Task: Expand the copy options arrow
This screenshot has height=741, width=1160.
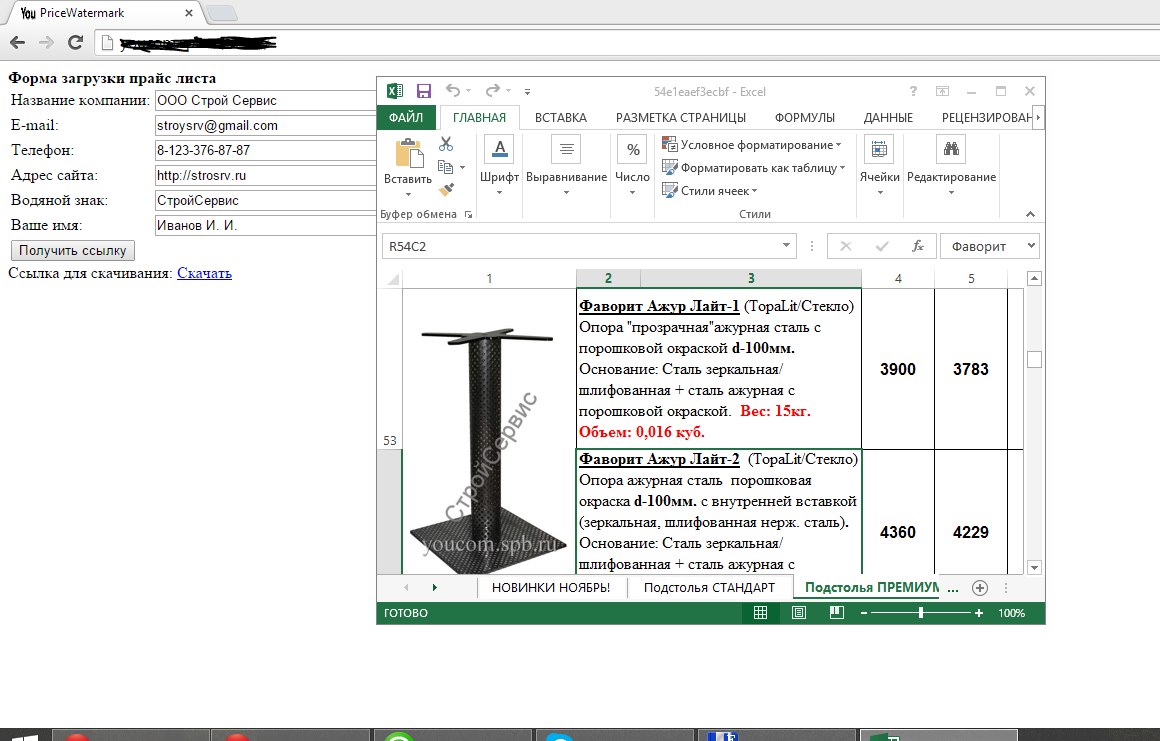Action: (462, 168)
